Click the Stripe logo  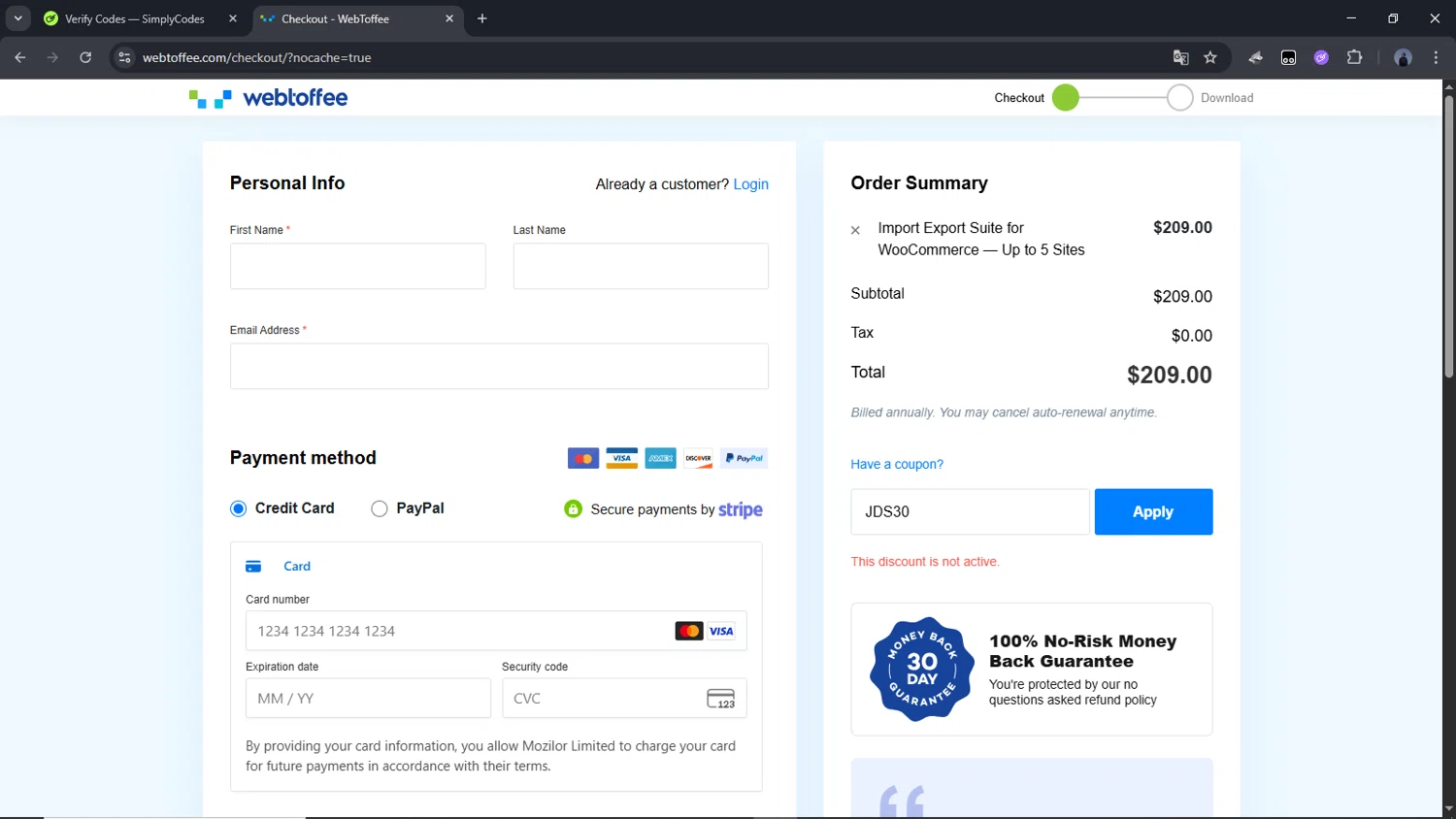pyautogui.click(x=741, y=509)
